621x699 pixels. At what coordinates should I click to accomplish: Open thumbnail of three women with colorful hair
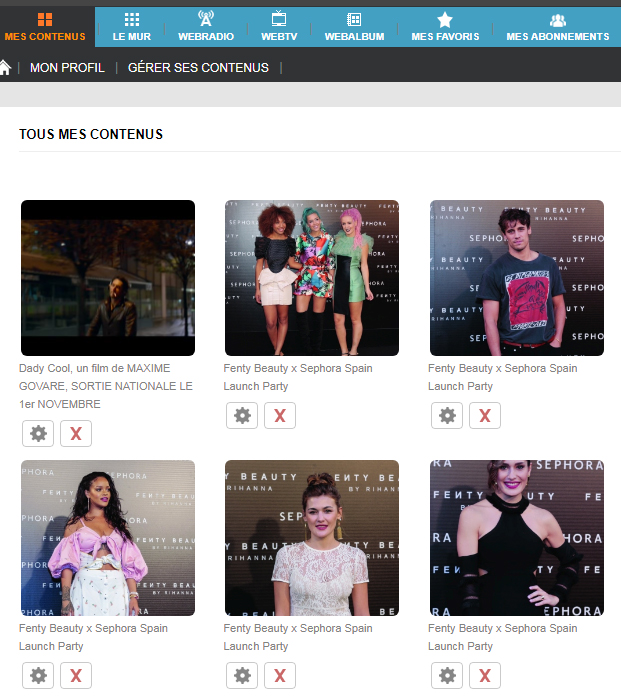[x=312, y=278]
